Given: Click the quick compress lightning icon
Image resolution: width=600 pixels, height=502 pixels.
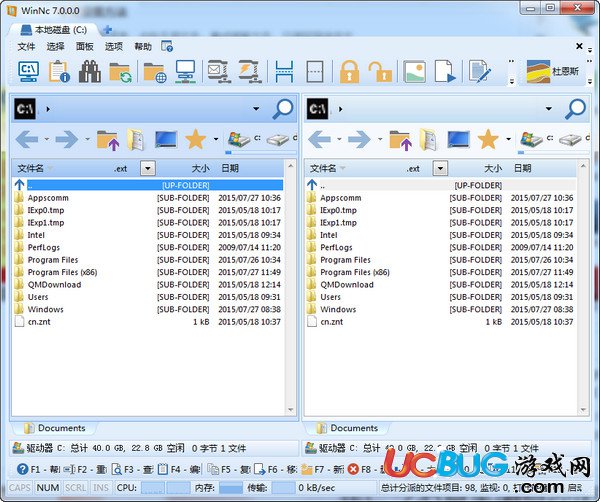Looking at the screenshot, I should [x=249, y=72].
